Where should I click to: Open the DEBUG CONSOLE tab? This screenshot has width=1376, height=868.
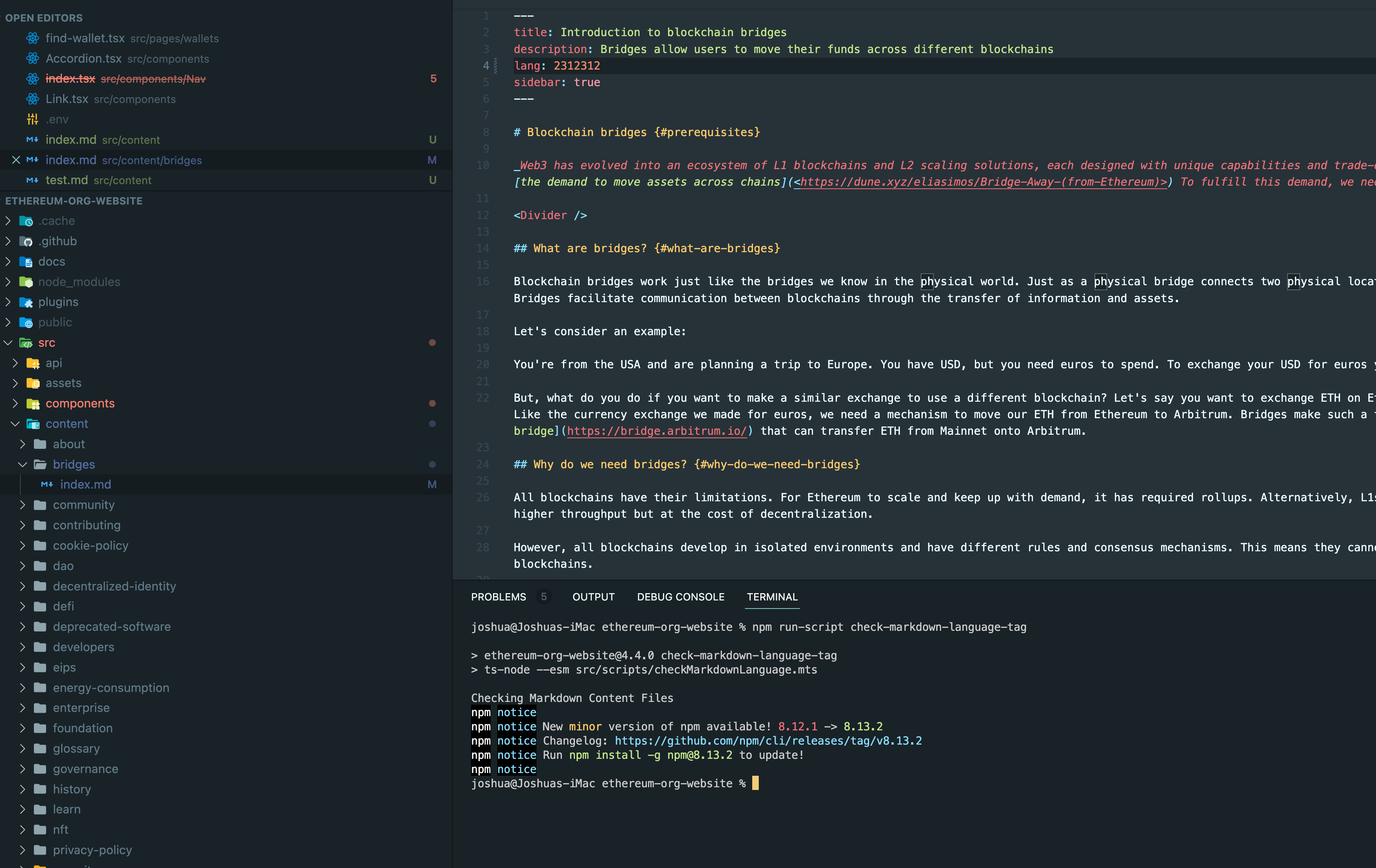681,597
